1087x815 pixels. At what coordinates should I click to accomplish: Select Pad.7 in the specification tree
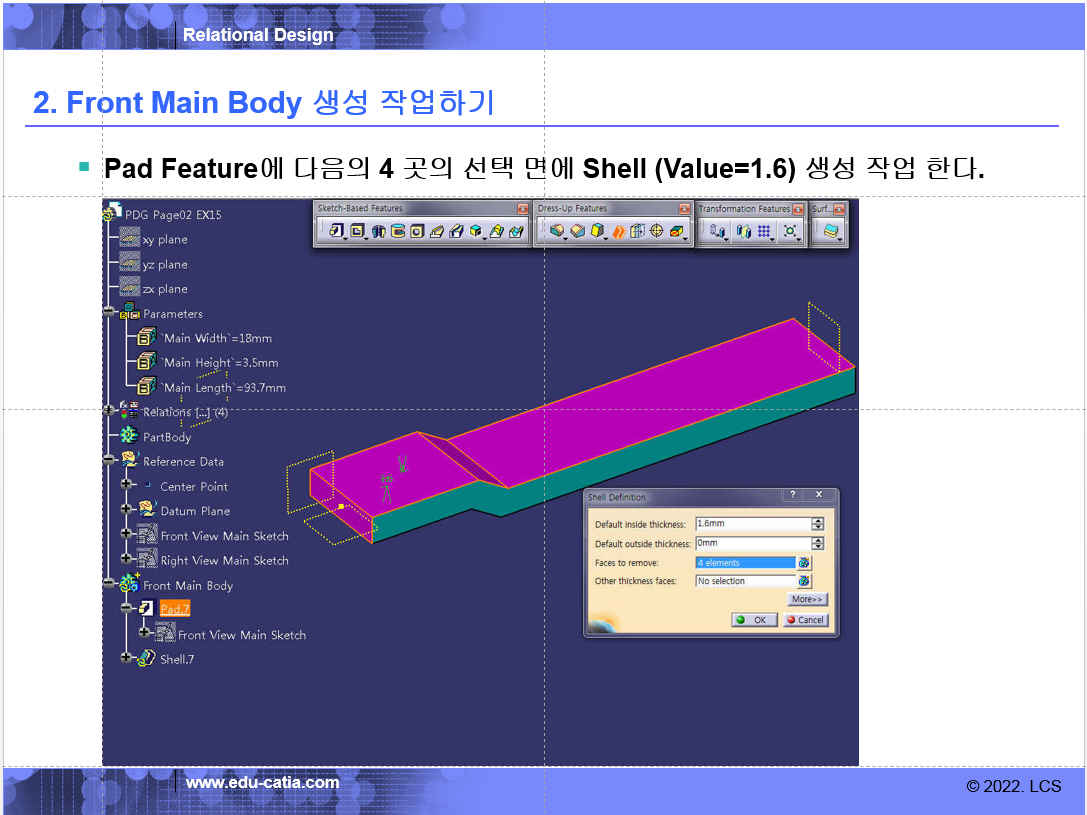(175, 610)
